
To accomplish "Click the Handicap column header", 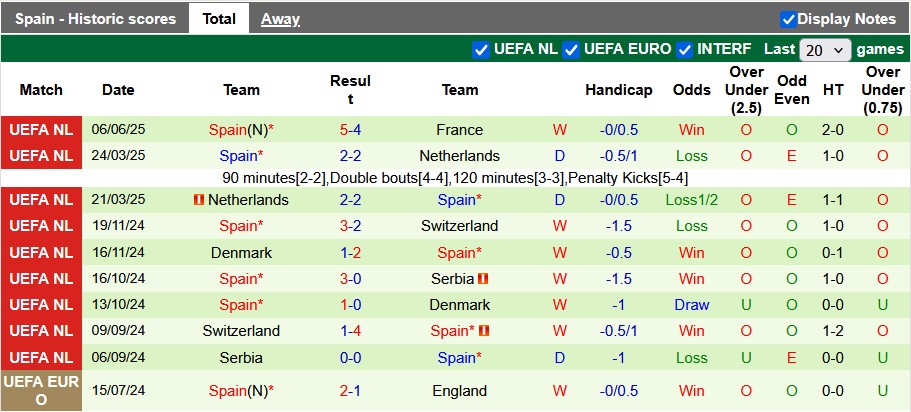I will point(618,90).
